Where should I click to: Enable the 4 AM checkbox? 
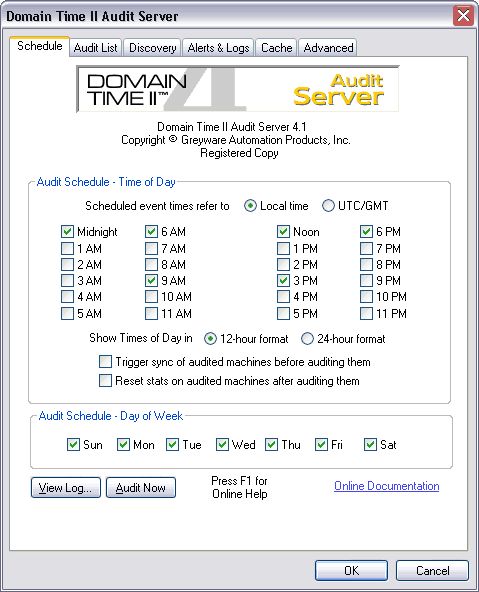point(67,296)
